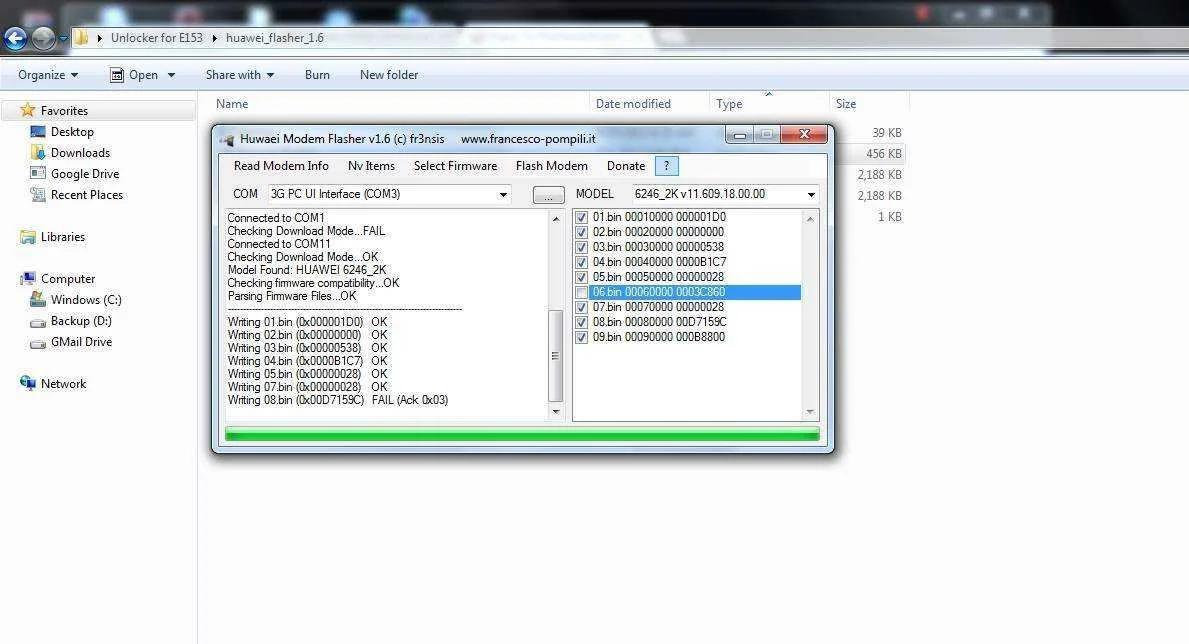Uncheck the 08.bin firmware checkbox
1189x644 pixels.
coord(582,322)
